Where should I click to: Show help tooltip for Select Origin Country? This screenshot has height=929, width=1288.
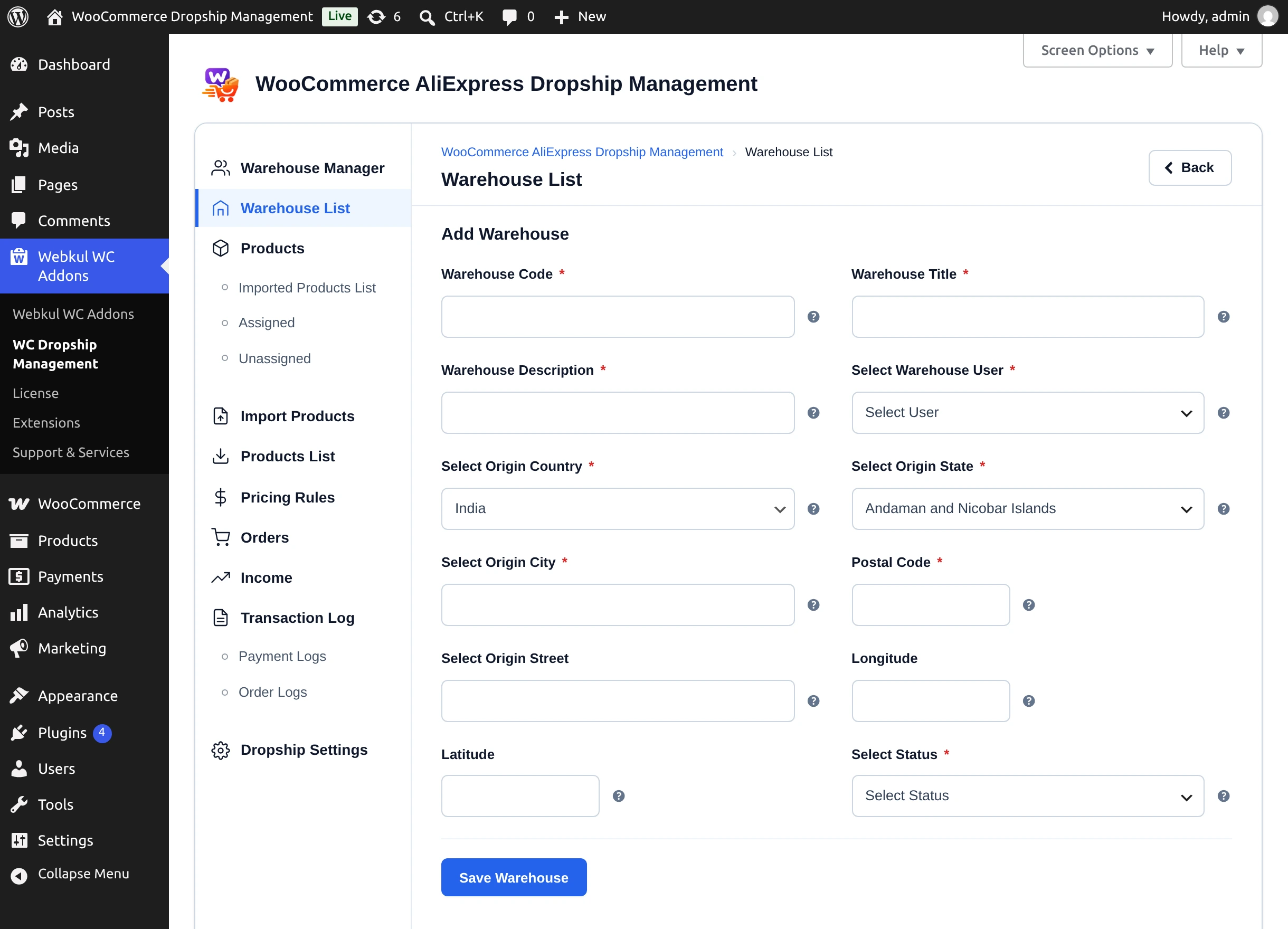[x=813, y=509]
